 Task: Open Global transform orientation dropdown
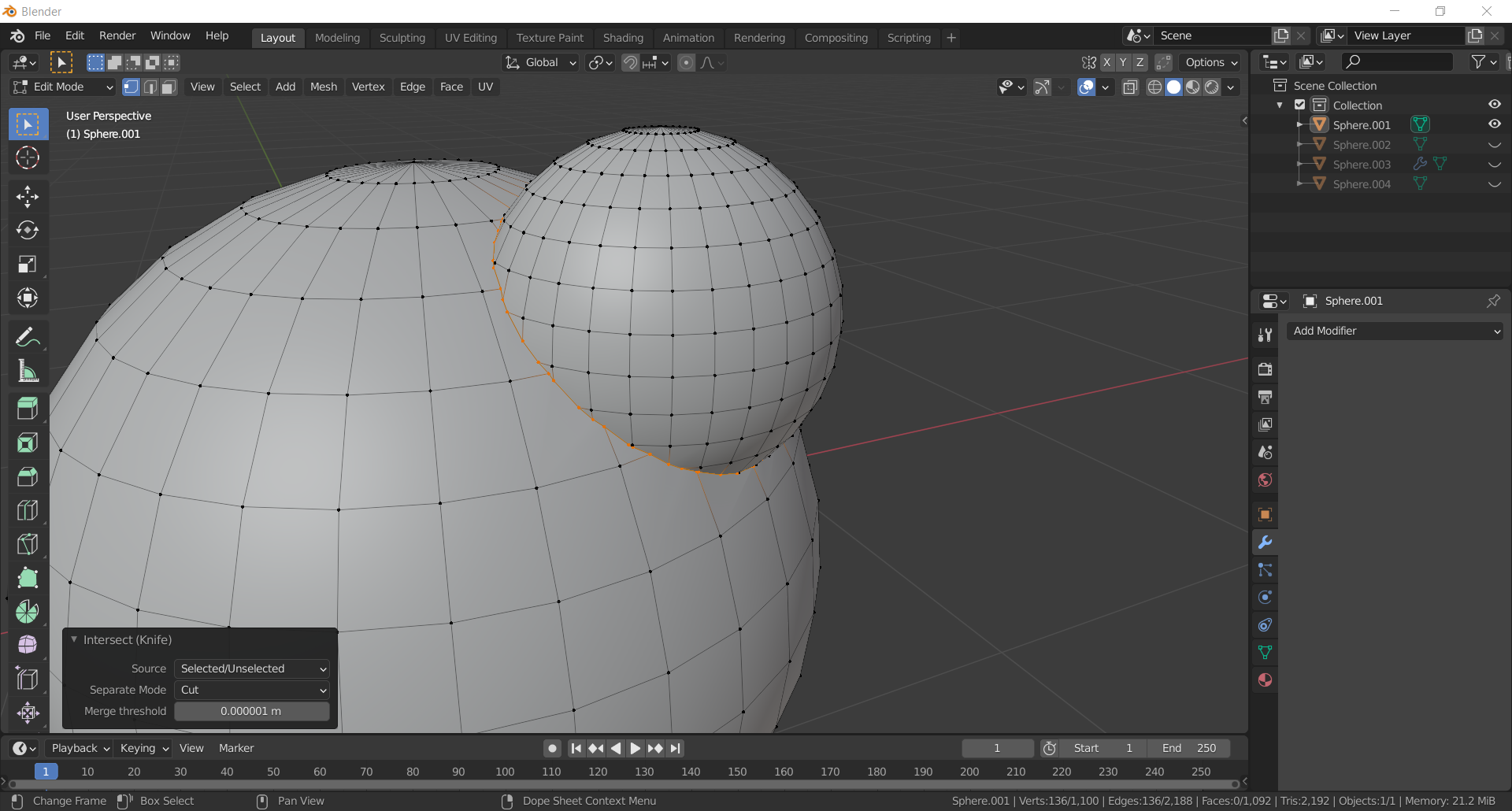point(541,63)
